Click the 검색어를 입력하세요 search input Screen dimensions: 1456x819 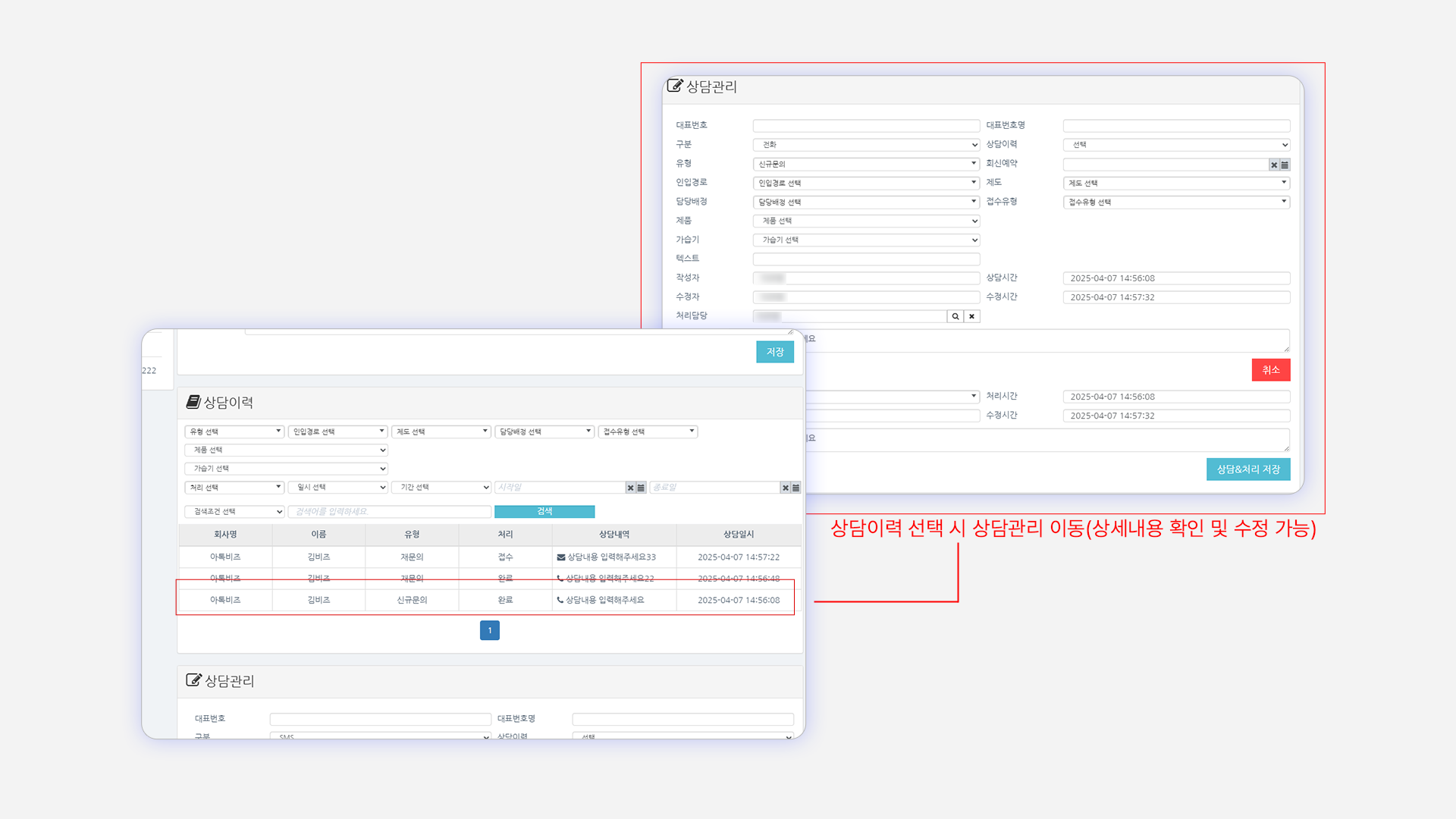pyautogui.click(x=390, y=511)
